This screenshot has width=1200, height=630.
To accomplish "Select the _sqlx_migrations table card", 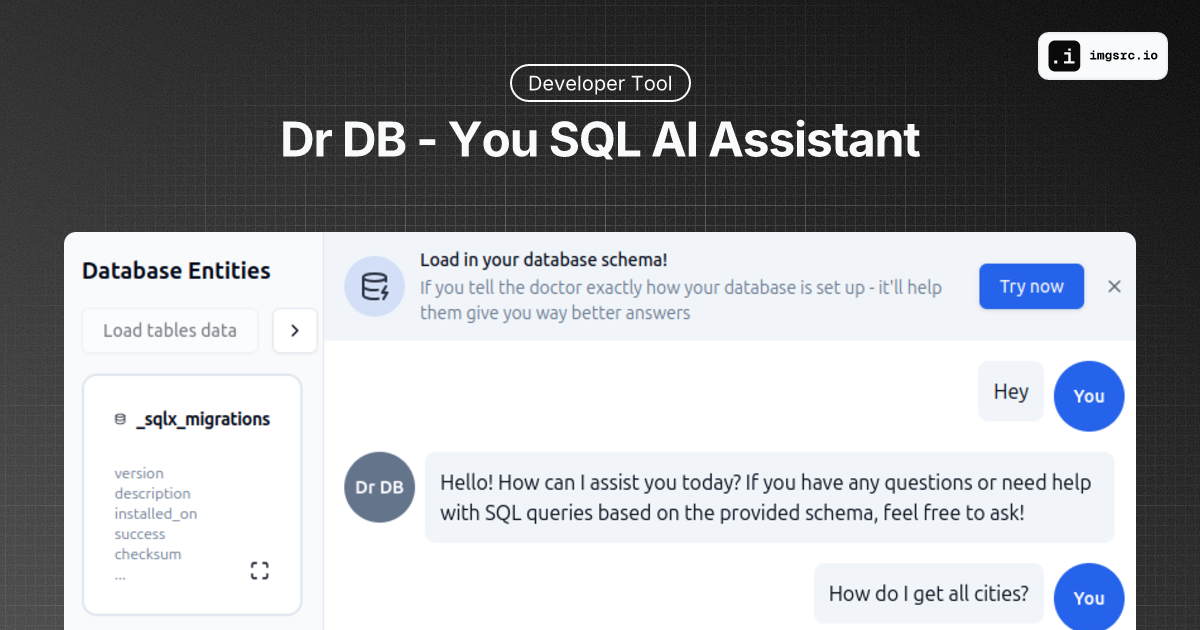I will [x=192, y=494].
